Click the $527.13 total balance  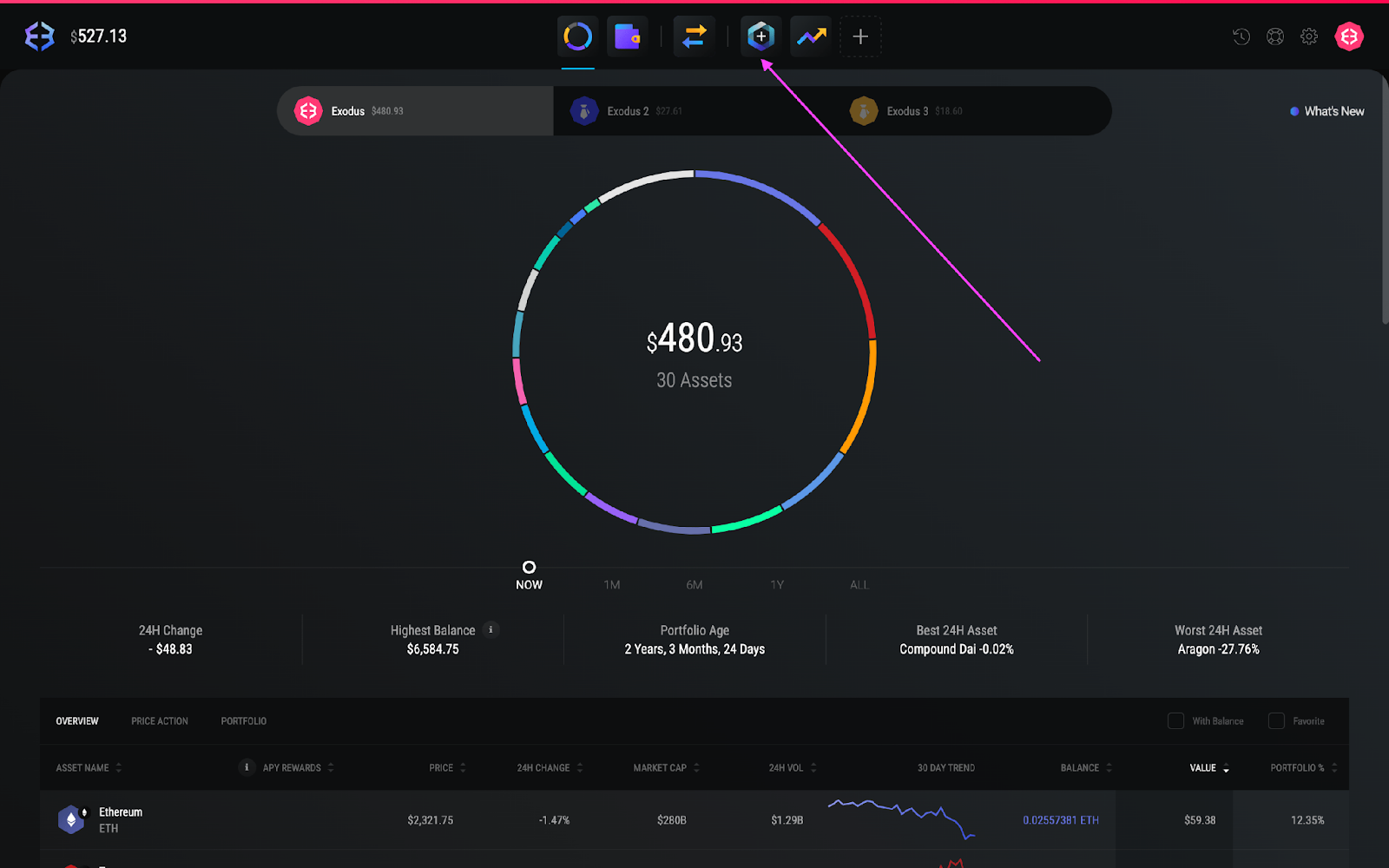(x=98, y=36)
